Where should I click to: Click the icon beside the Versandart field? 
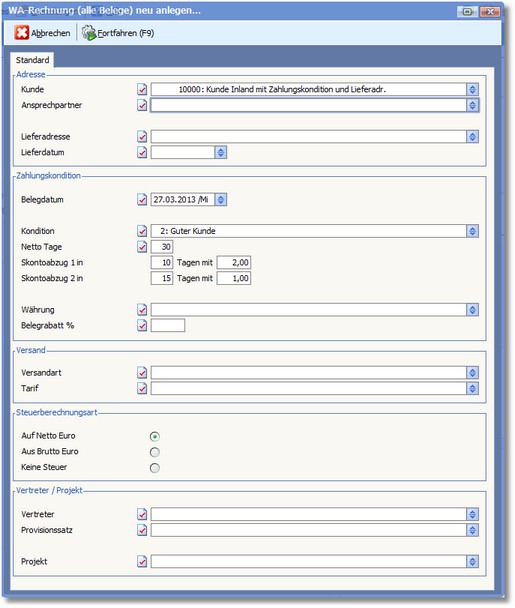tap(142, 373)
